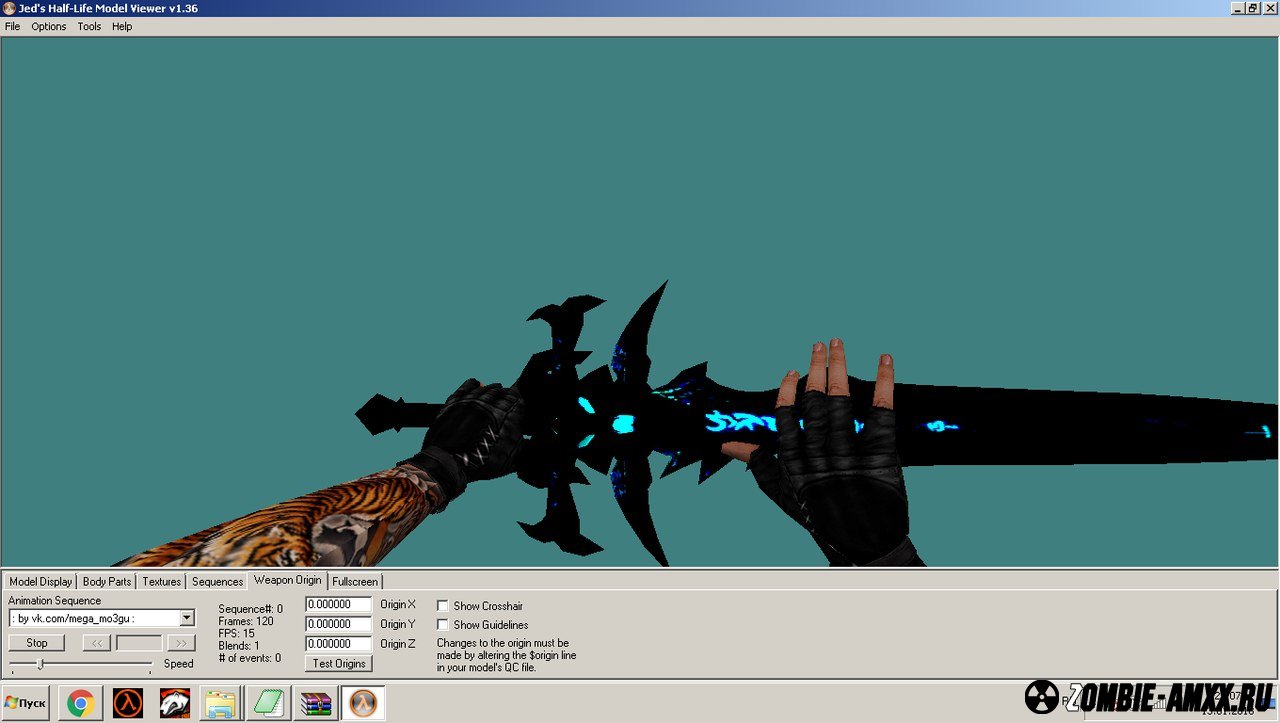
Task: Click the Test Origins button
Action: [339, 664]
